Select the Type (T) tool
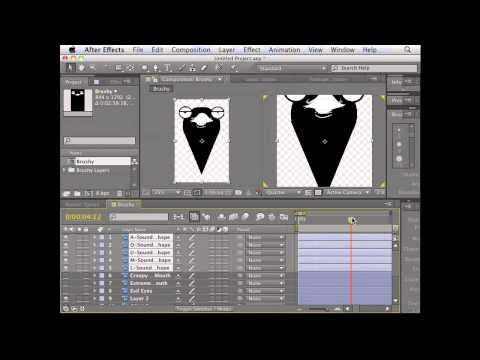480x360 pixels. click(x=167, y=68)
